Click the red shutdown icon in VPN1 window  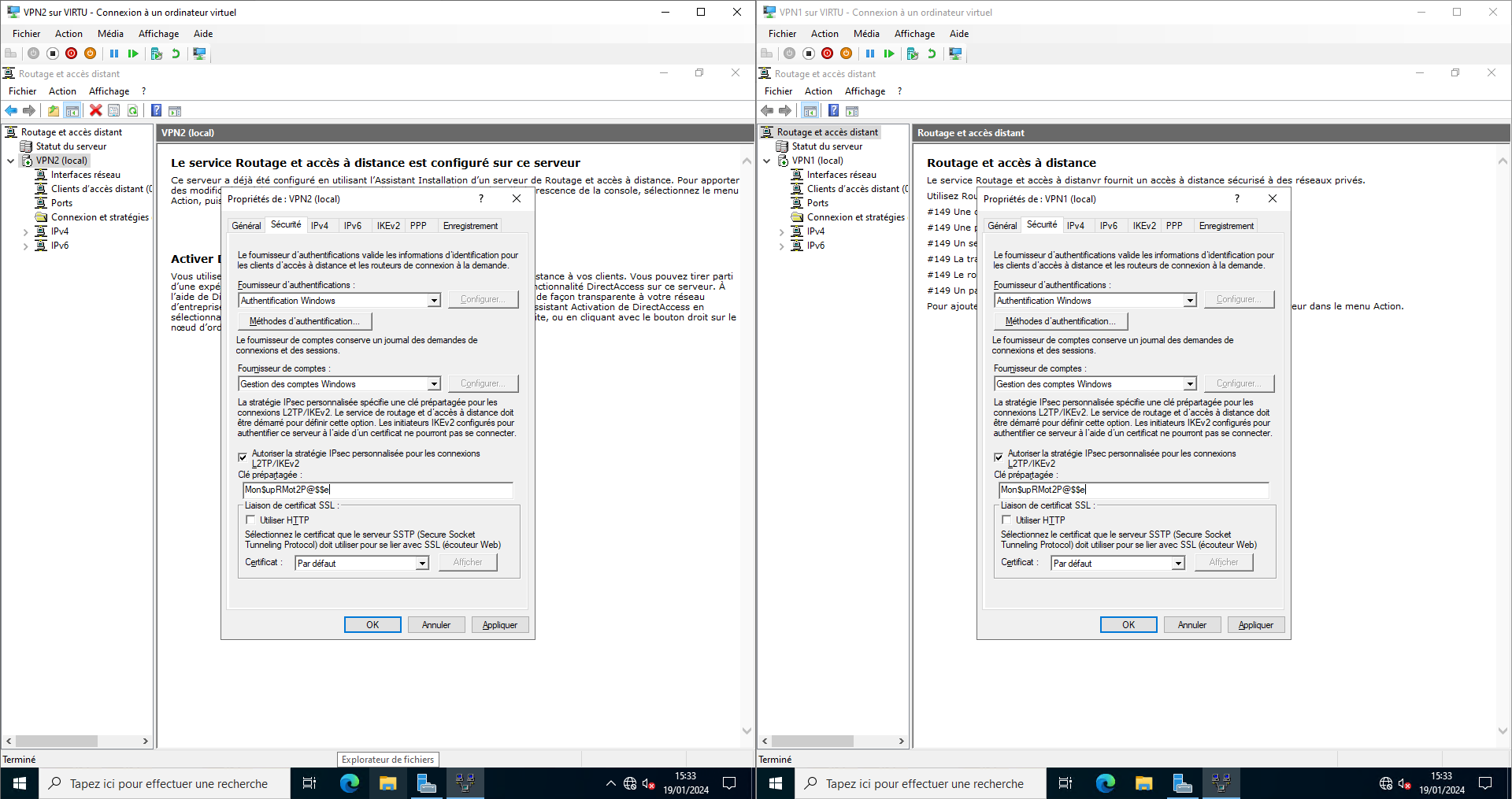coord(827,54)
